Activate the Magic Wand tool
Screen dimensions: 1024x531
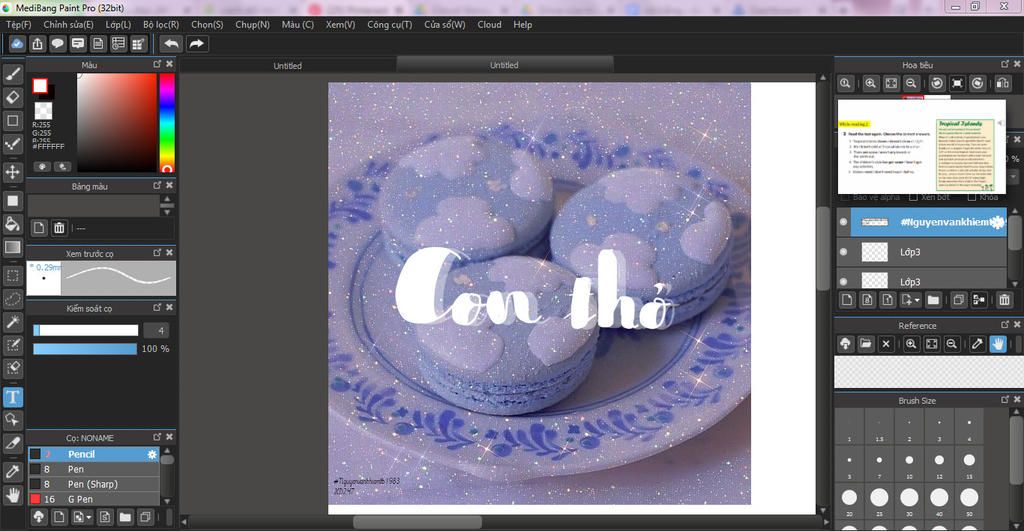click(12, 322)
